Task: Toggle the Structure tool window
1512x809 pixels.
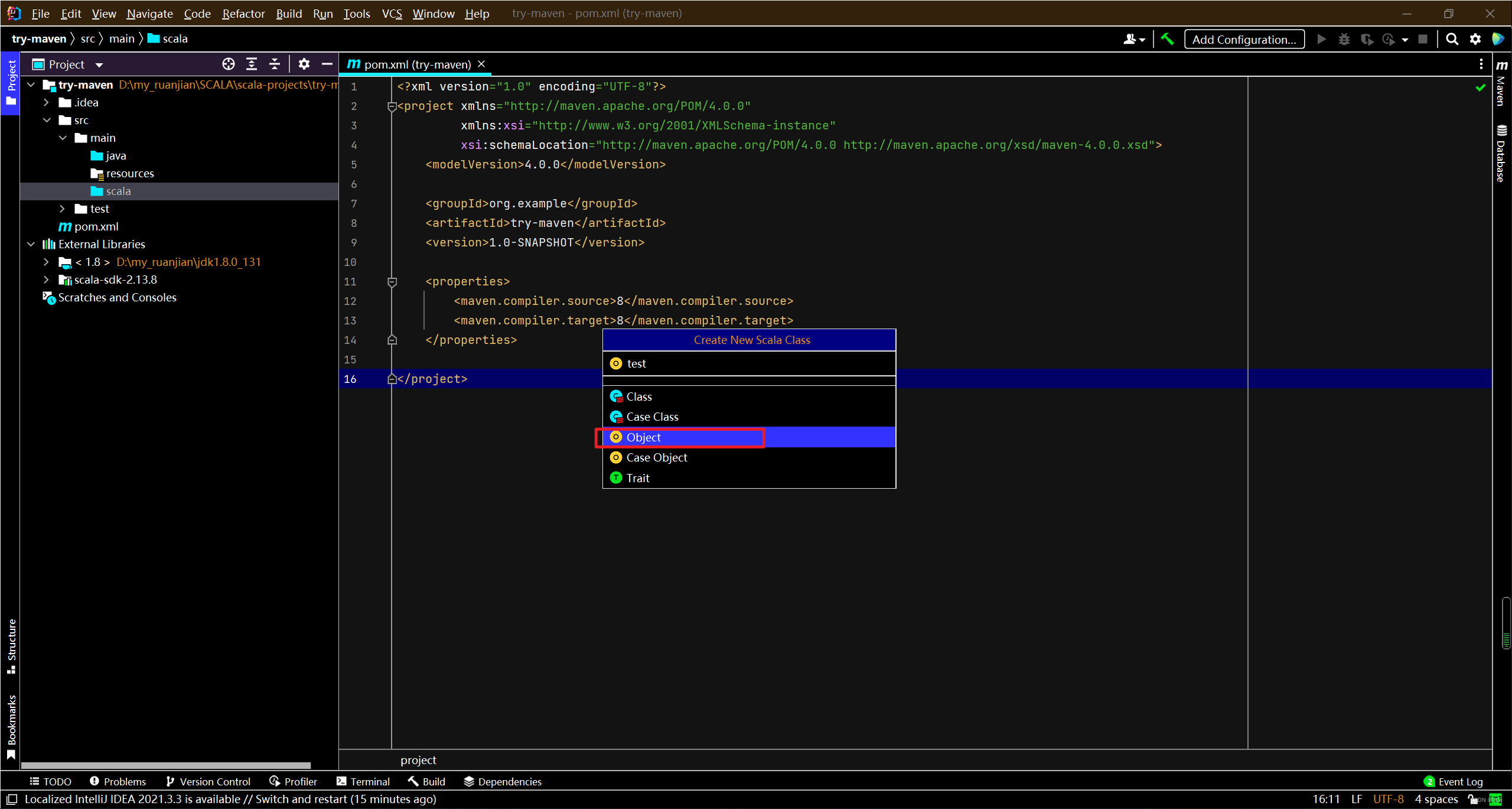Action: point(11,645)
